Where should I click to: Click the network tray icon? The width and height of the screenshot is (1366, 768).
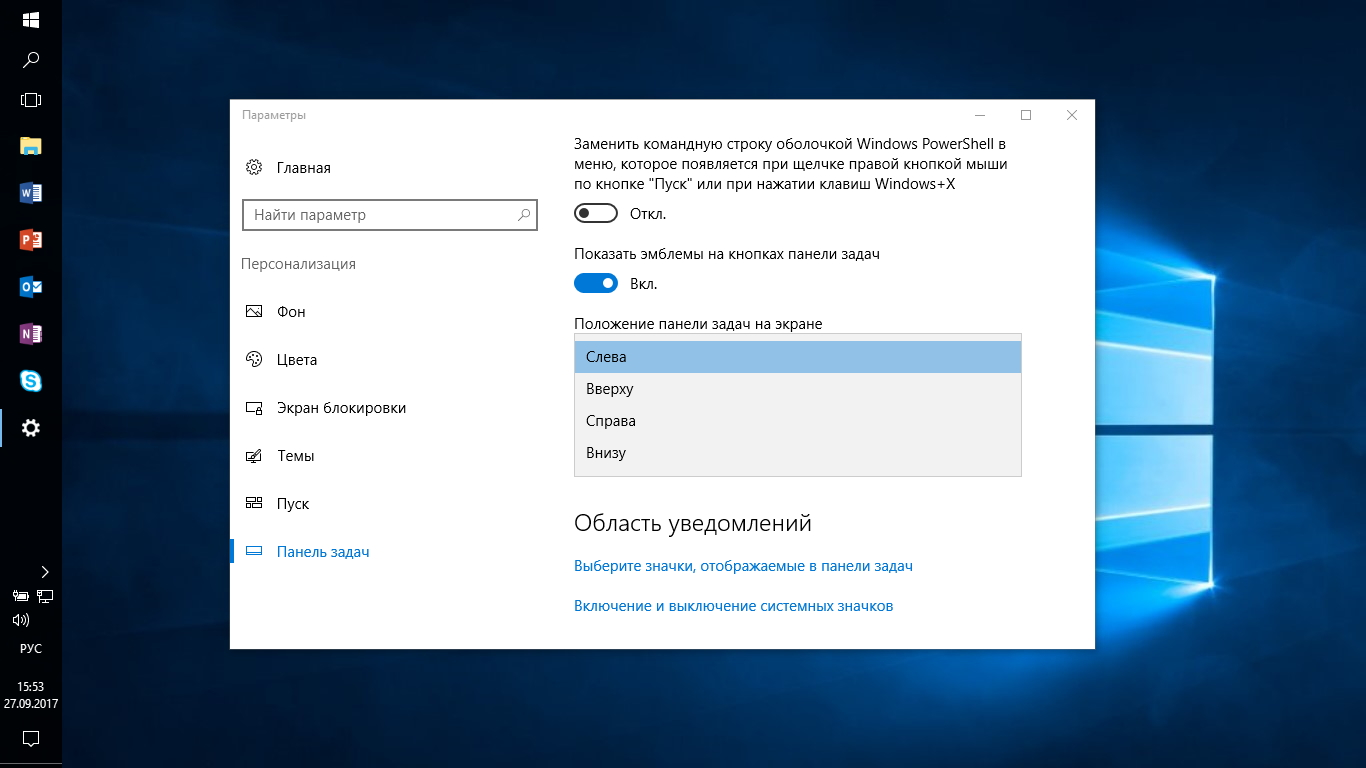click(x=45, y=596)
